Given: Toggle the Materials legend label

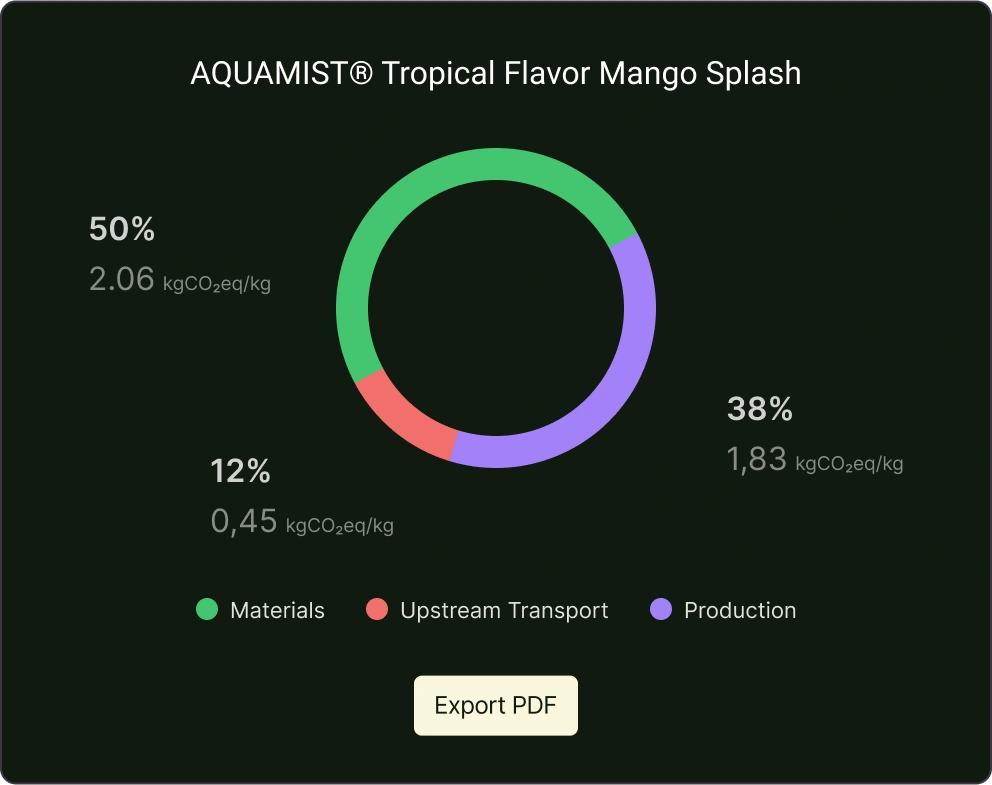Looking at the screenshot, I should (277, 610).
